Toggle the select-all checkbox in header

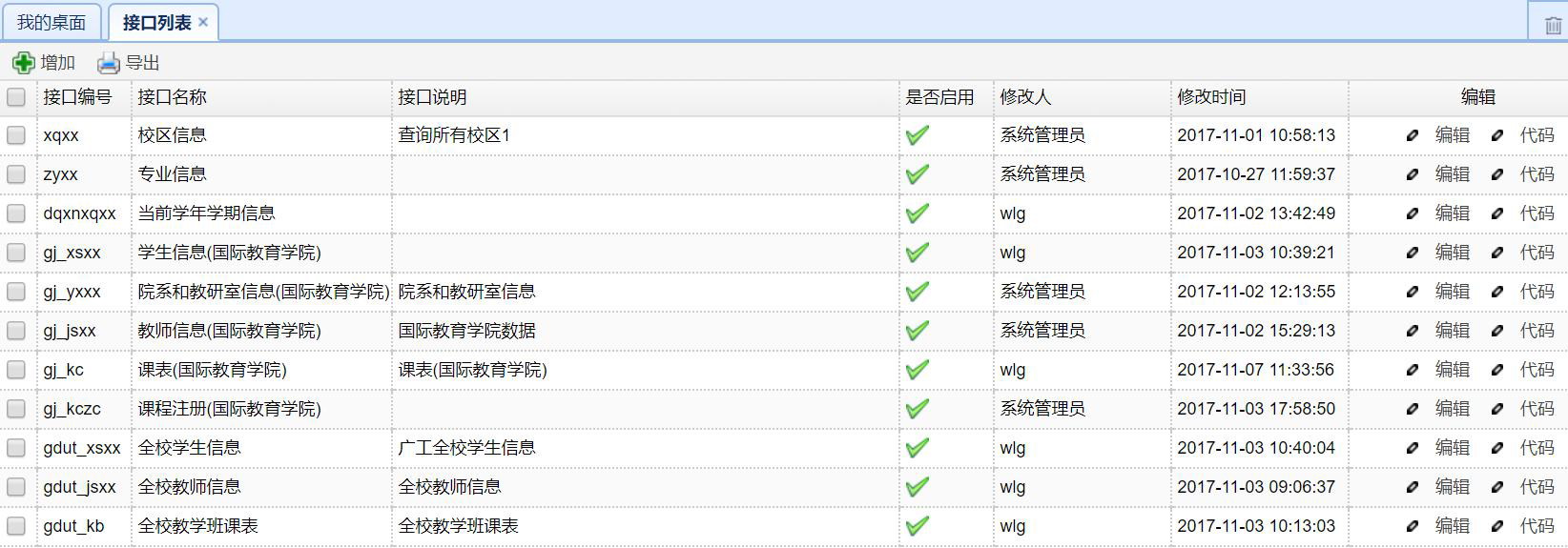coord(16,97)
